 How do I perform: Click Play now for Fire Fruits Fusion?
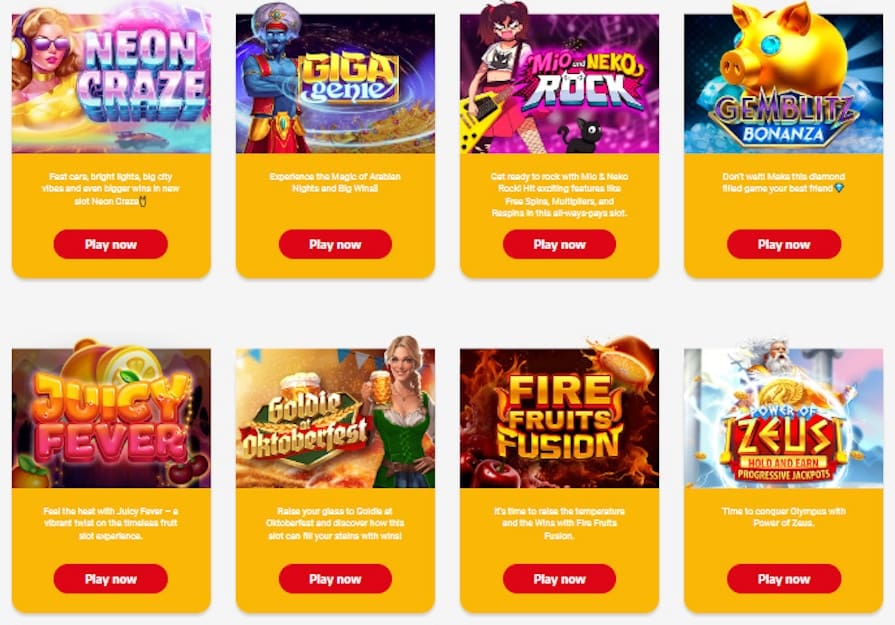click(559, 579)
